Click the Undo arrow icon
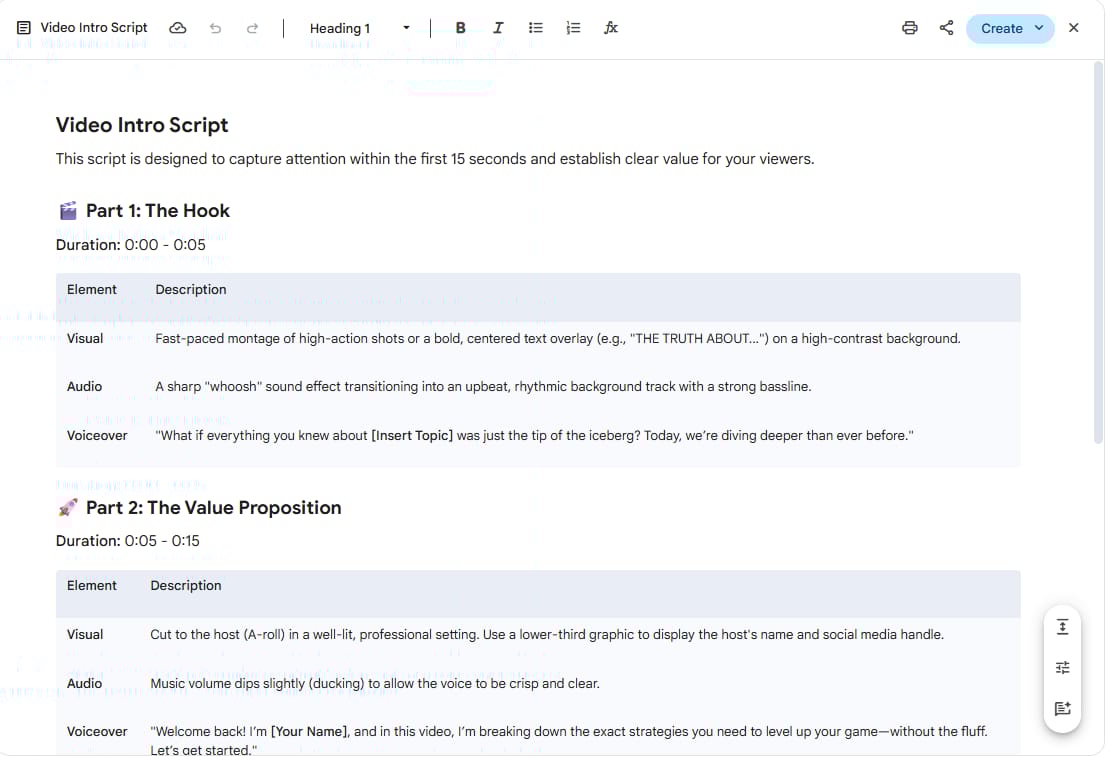 [x=215, y=28]
